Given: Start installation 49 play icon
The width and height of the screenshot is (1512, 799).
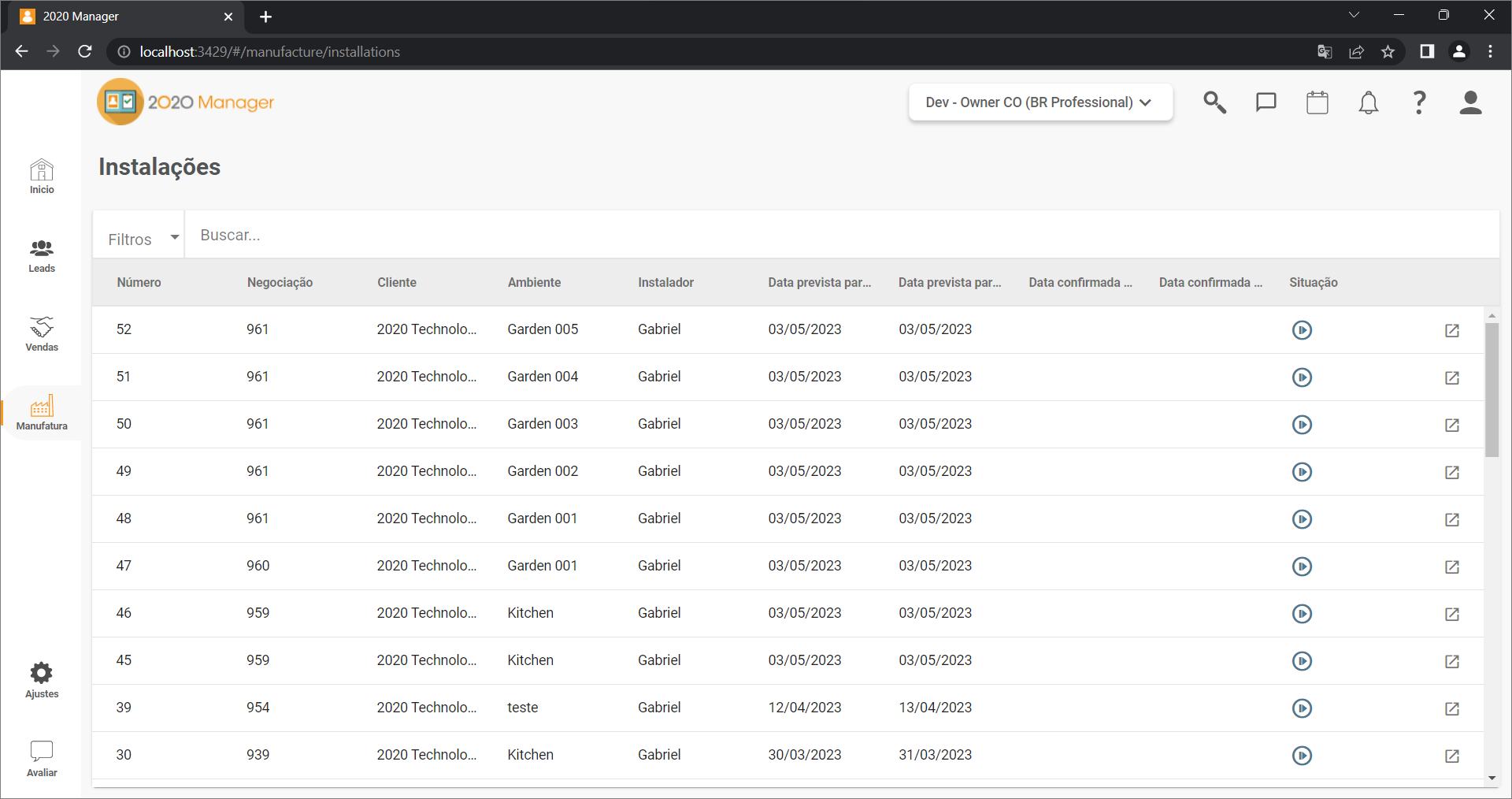Looking at the screenshot, I should click(x=1302, y=472).
